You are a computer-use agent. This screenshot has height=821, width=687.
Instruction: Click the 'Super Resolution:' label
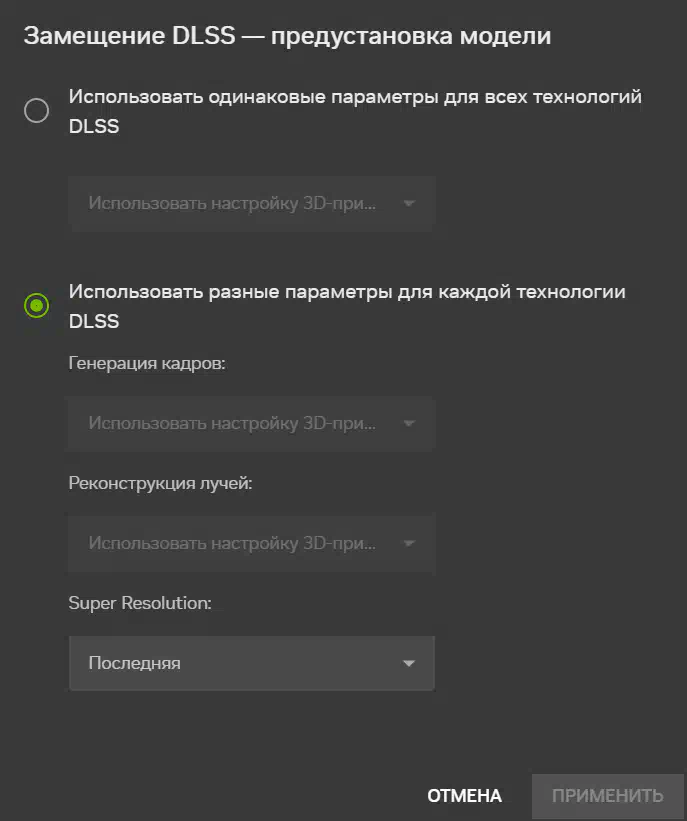click(140, 603)
